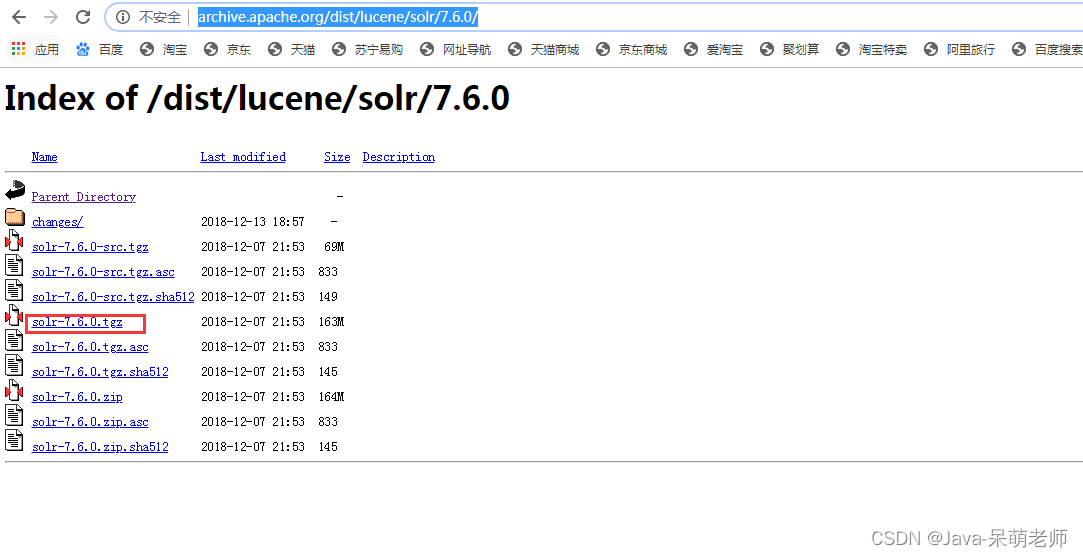Viewport: 1083px width, 557px height.
Task: Click document icon beside solr-7.6.0.zip.asc
Action: pyautogui.click(x=15, y=415)
